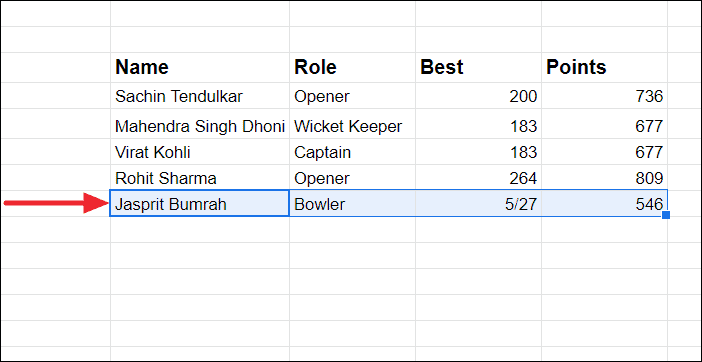Click the Sachin Tendulkar cell
The height and width of the screenshot is (362, 702).
point(200,96)
